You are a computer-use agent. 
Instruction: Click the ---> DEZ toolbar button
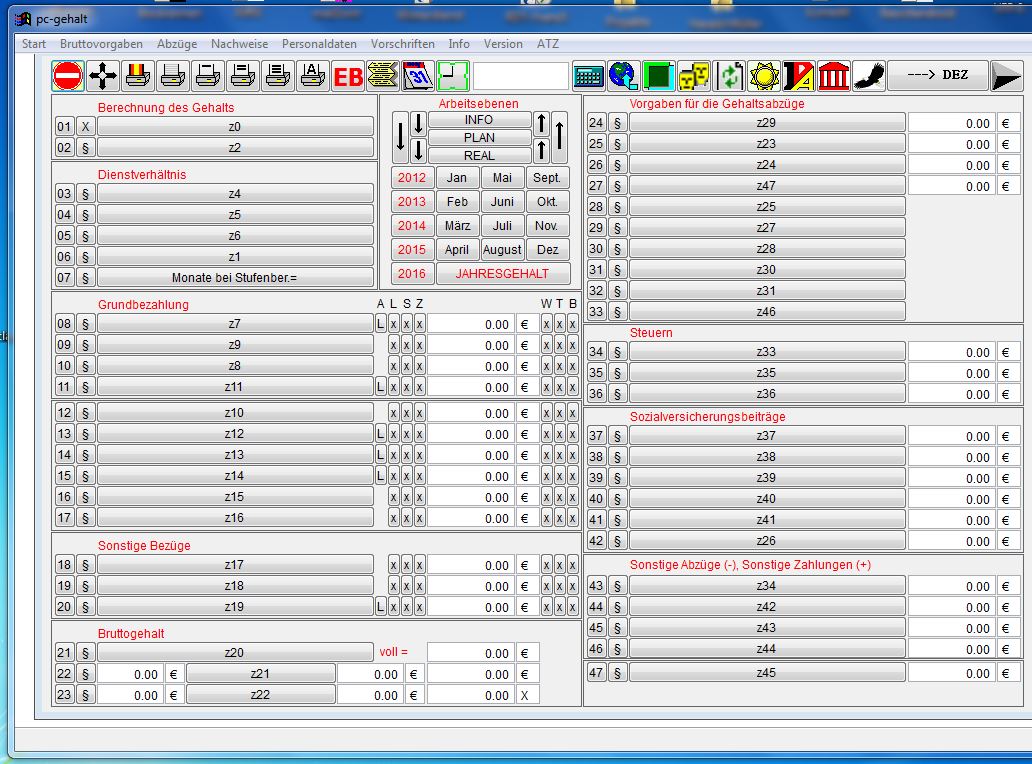click(x=938, y=75)
